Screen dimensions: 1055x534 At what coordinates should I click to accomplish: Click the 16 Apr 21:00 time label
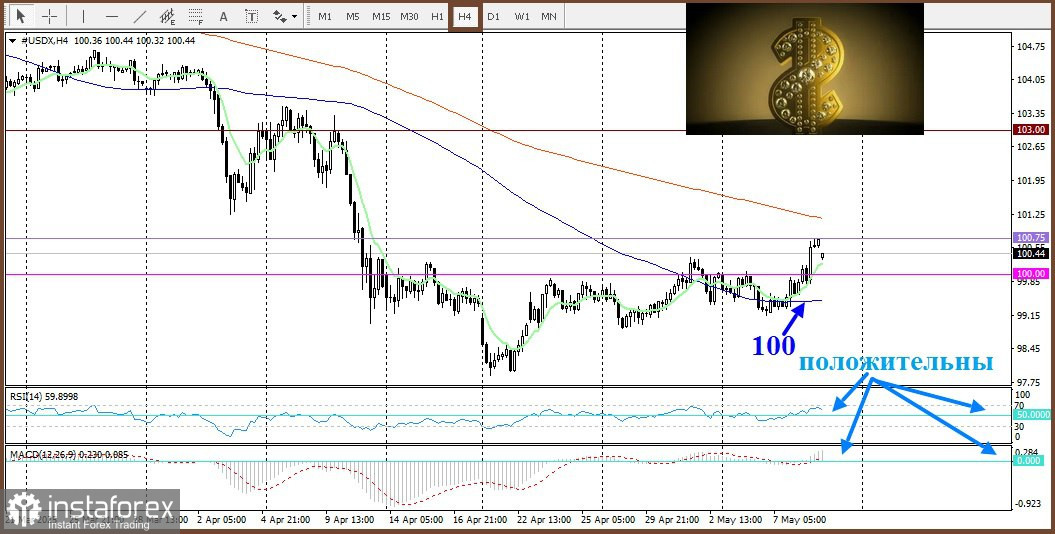(480, 520)
